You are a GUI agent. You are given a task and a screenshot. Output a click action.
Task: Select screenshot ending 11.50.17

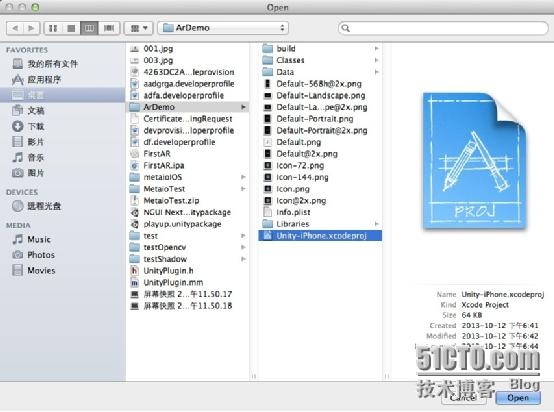(x=187, y=294)
